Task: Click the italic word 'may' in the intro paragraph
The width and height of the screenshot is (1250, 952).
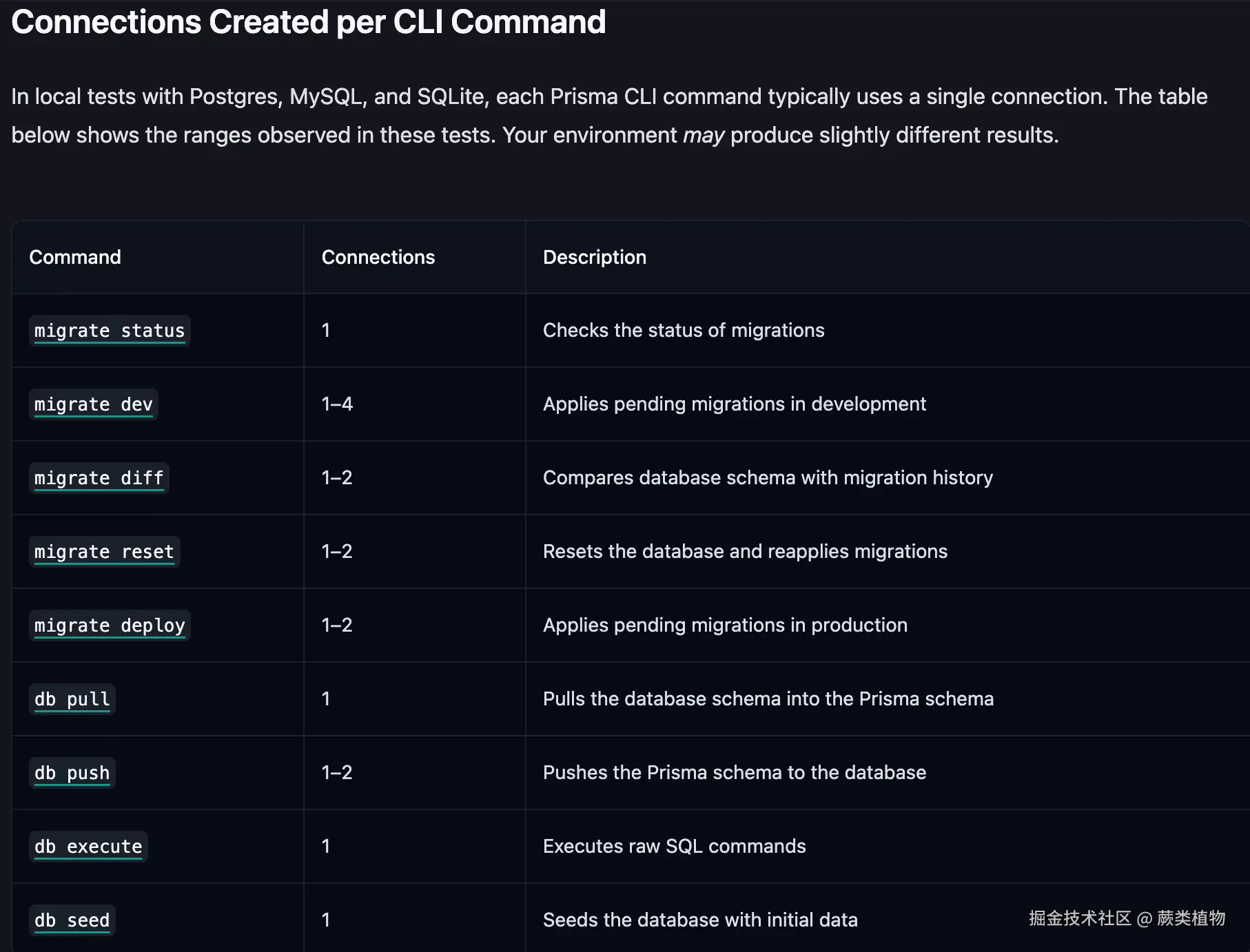Action: pyautogui.click(x=704, y=135)
